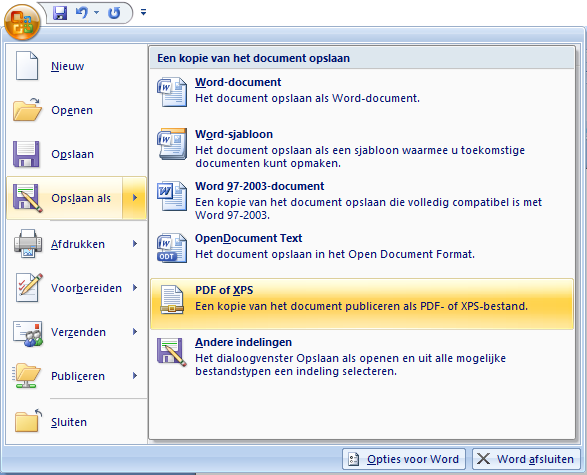The height and width of the screenshot is (475, 587).
Task: Click the PDF of XPS document icon
Action: click(x=172, y=299)
